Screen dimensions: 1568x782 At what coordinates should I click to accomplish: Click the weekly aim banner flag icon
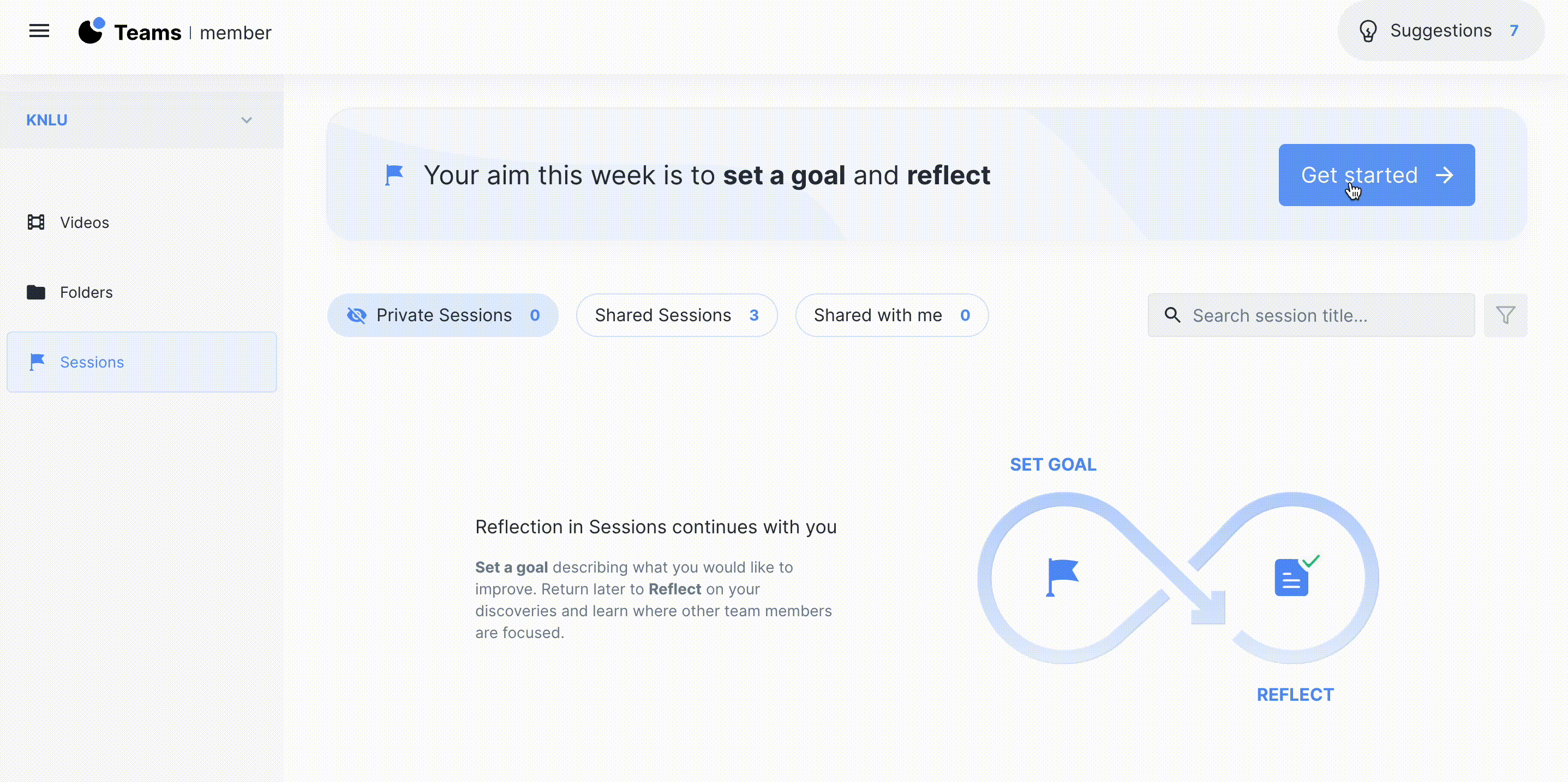tap(394, 175)
